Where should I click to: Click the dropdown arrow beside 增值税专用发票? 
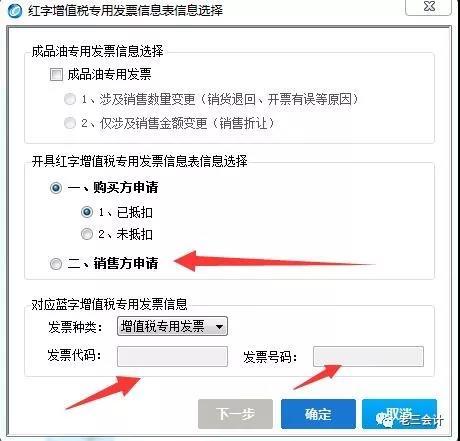(219, 326)
